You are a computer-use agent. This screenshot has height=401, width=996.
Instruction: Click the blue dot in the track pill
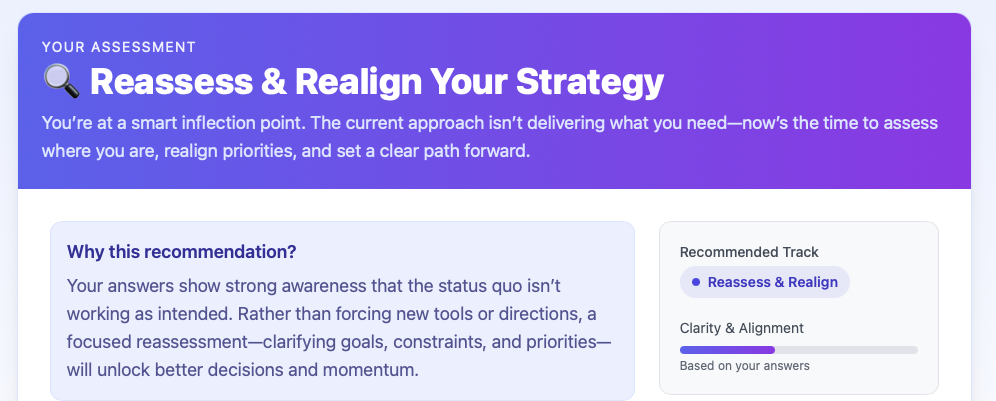pos(695,282)
